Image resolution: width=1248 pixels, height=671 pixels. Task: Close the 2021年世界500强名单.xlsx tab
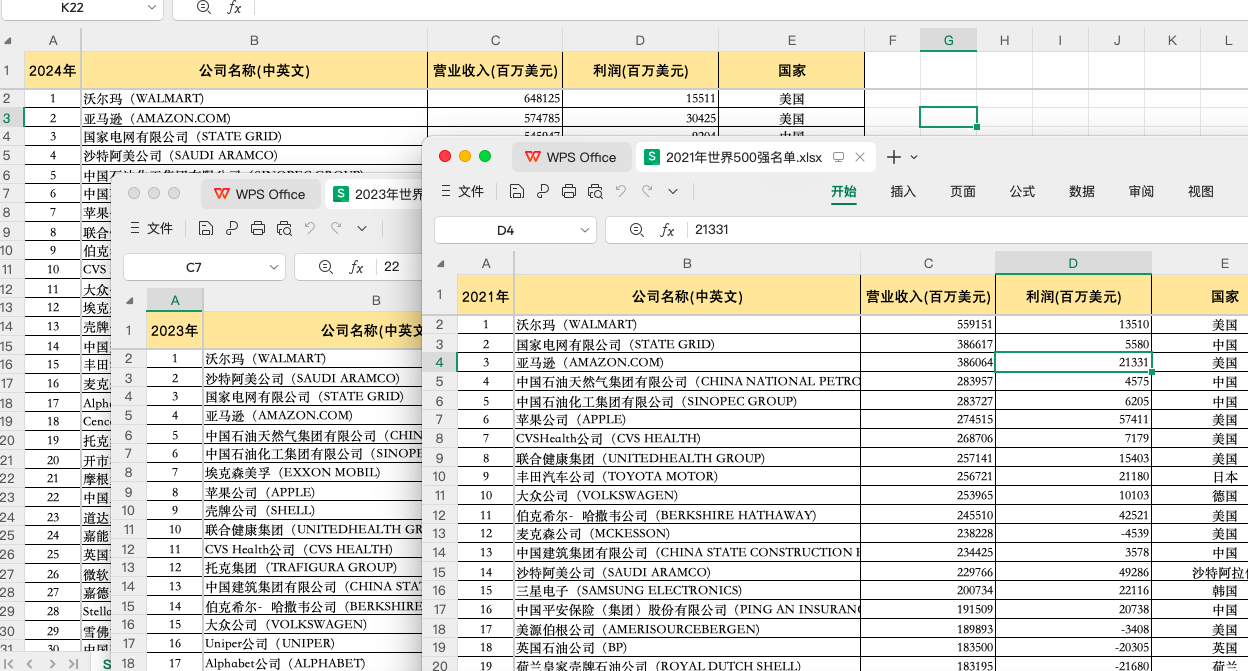860,157
